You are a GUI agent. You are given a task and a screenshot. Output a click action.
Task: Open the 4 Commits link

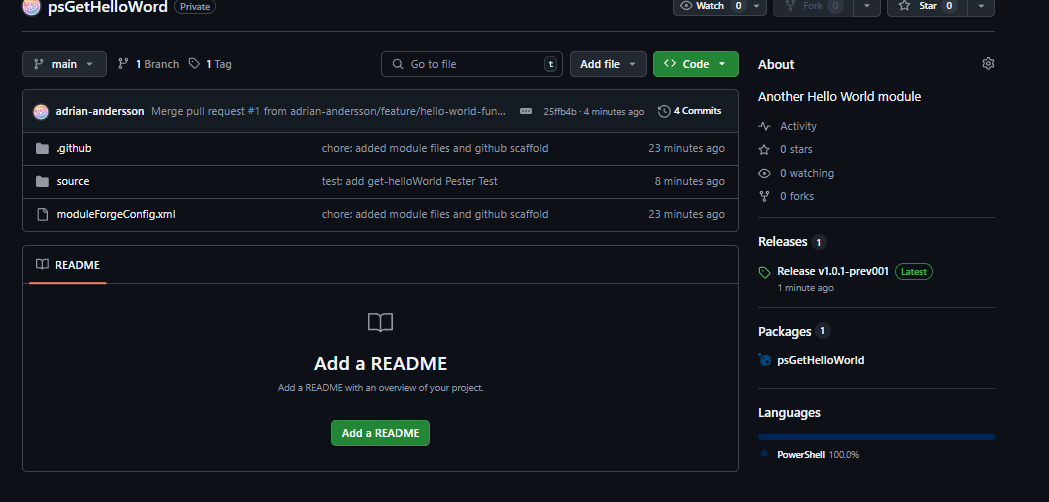pos(690,111)
